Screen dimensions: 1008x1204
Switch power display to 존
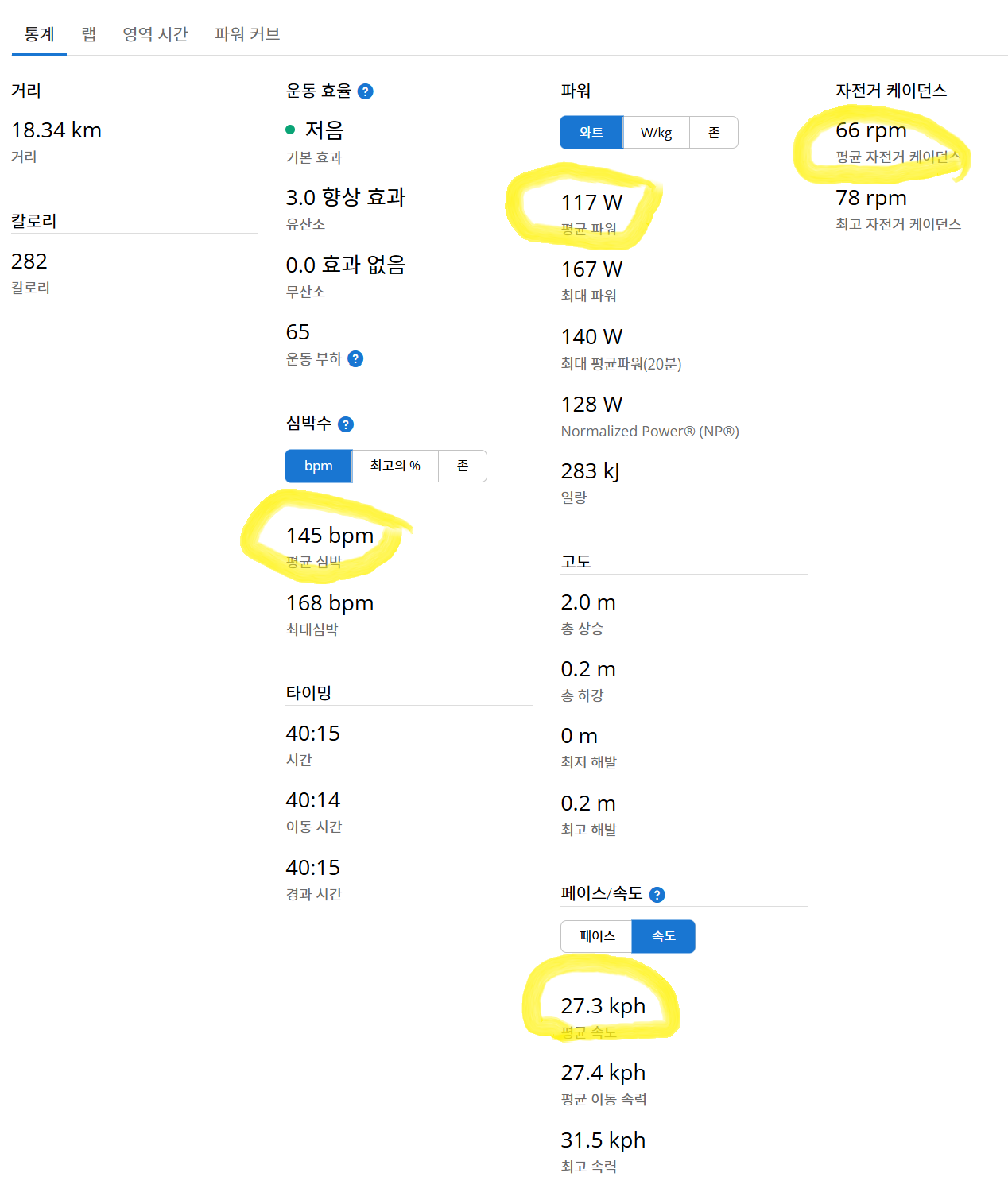pos(714,133)
